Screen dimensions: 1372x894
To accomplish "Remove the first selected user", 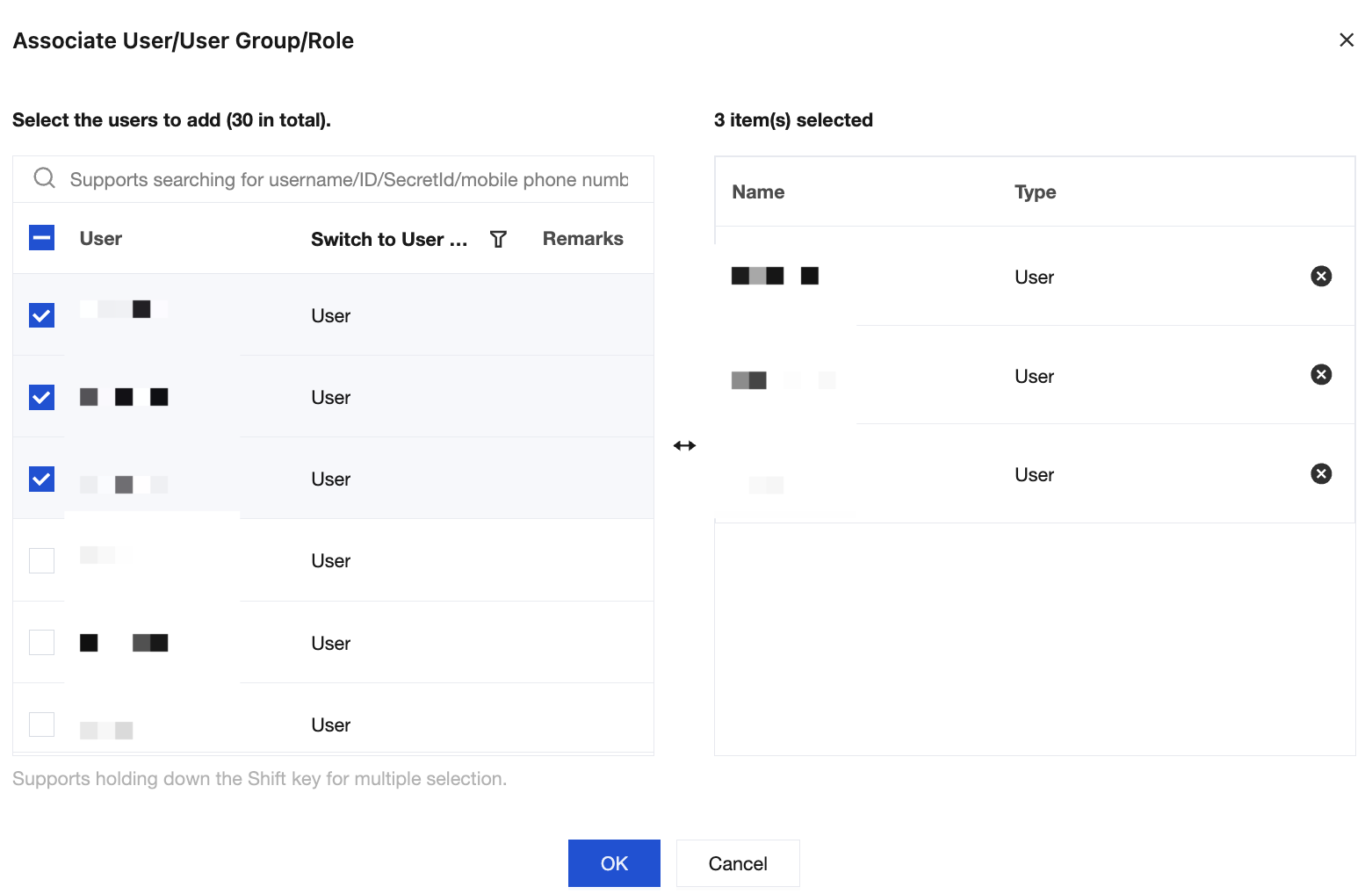I will pos(1320,277).
